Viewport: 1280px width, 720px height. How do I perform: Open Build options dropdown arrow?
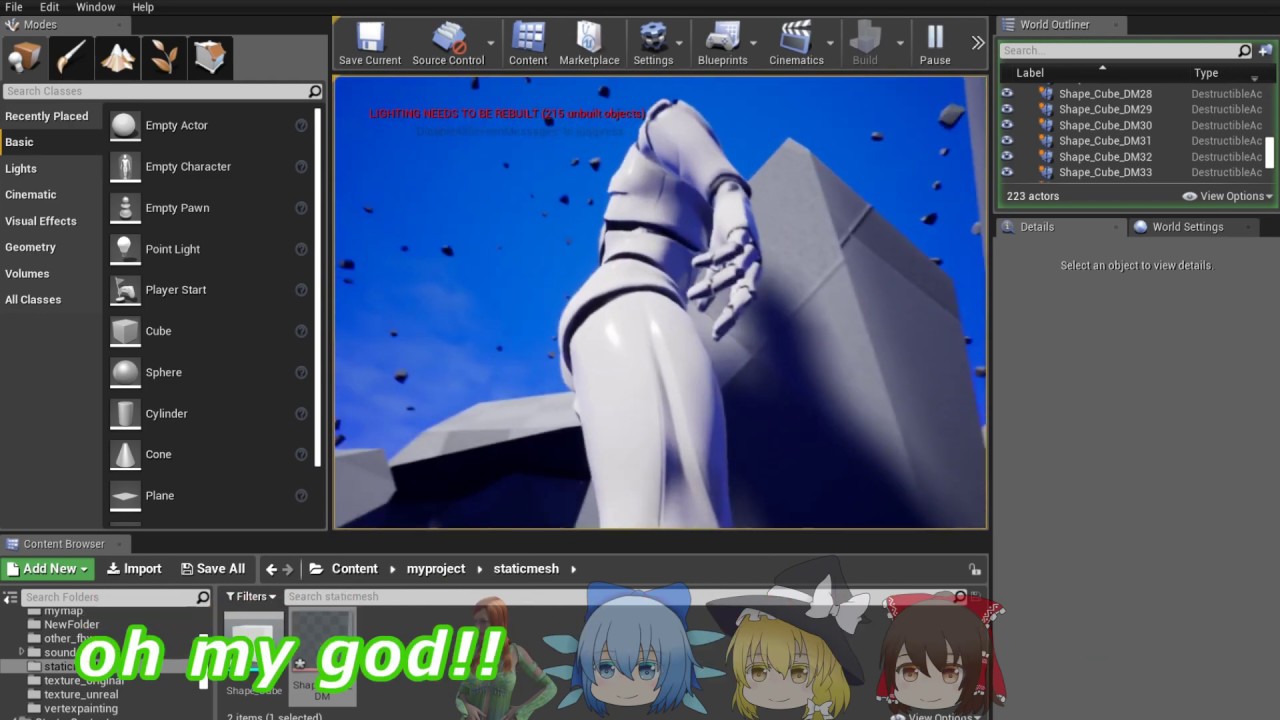click(x=900, y=43)
